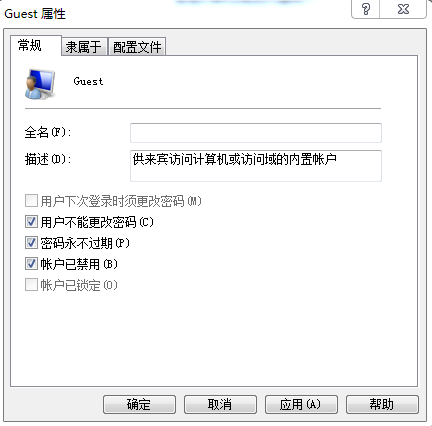Uncheck 帐户已禁用 checkbox
432x426 pixels.
[x=31, y=264]
